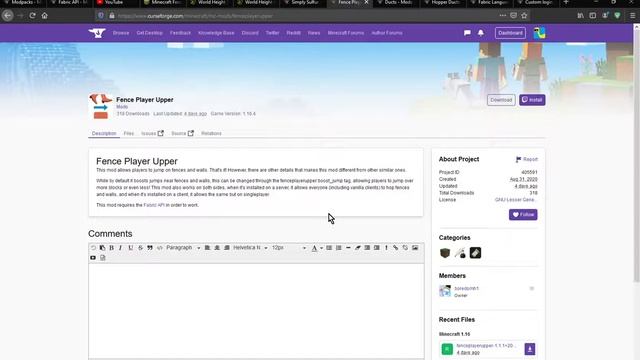
Task: Open the GNU Lesser General license link
Action: click(515, 200)
